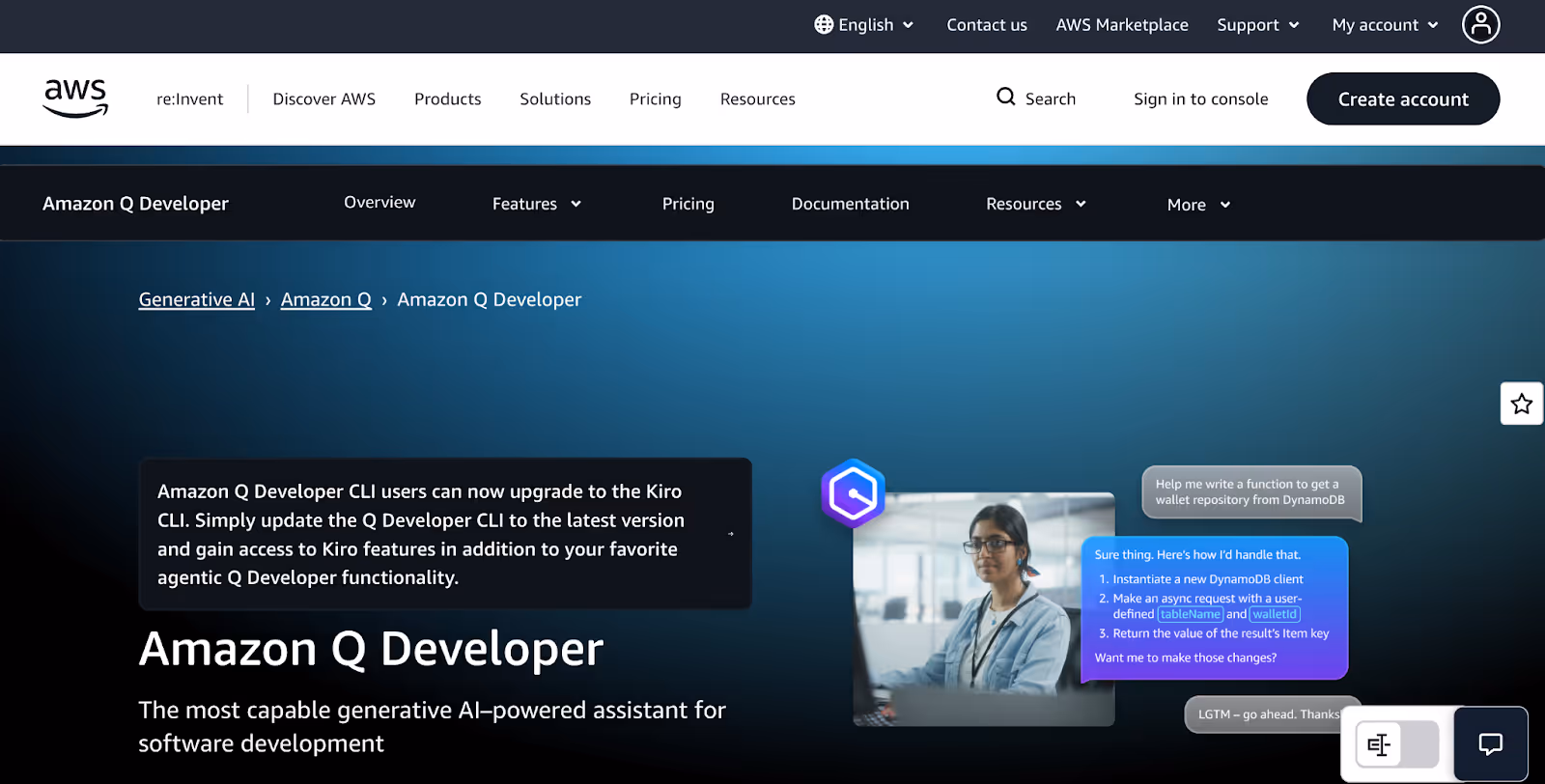Click the Search text field
Screen dimensions: 1545x784
coord(1050,98)
